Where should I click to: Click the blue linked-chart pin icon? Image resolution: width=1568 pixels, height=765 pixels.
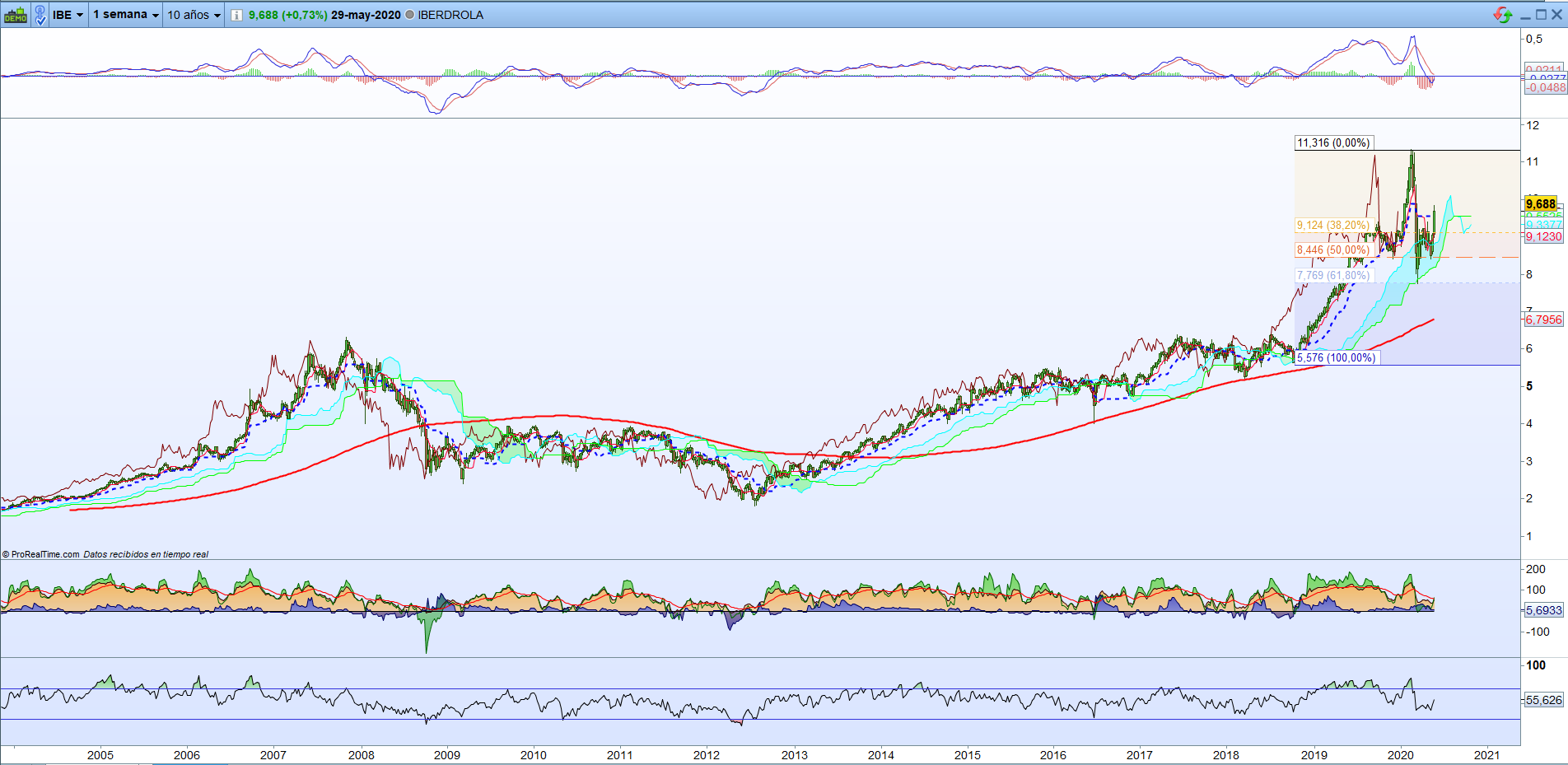click(40, 15)
